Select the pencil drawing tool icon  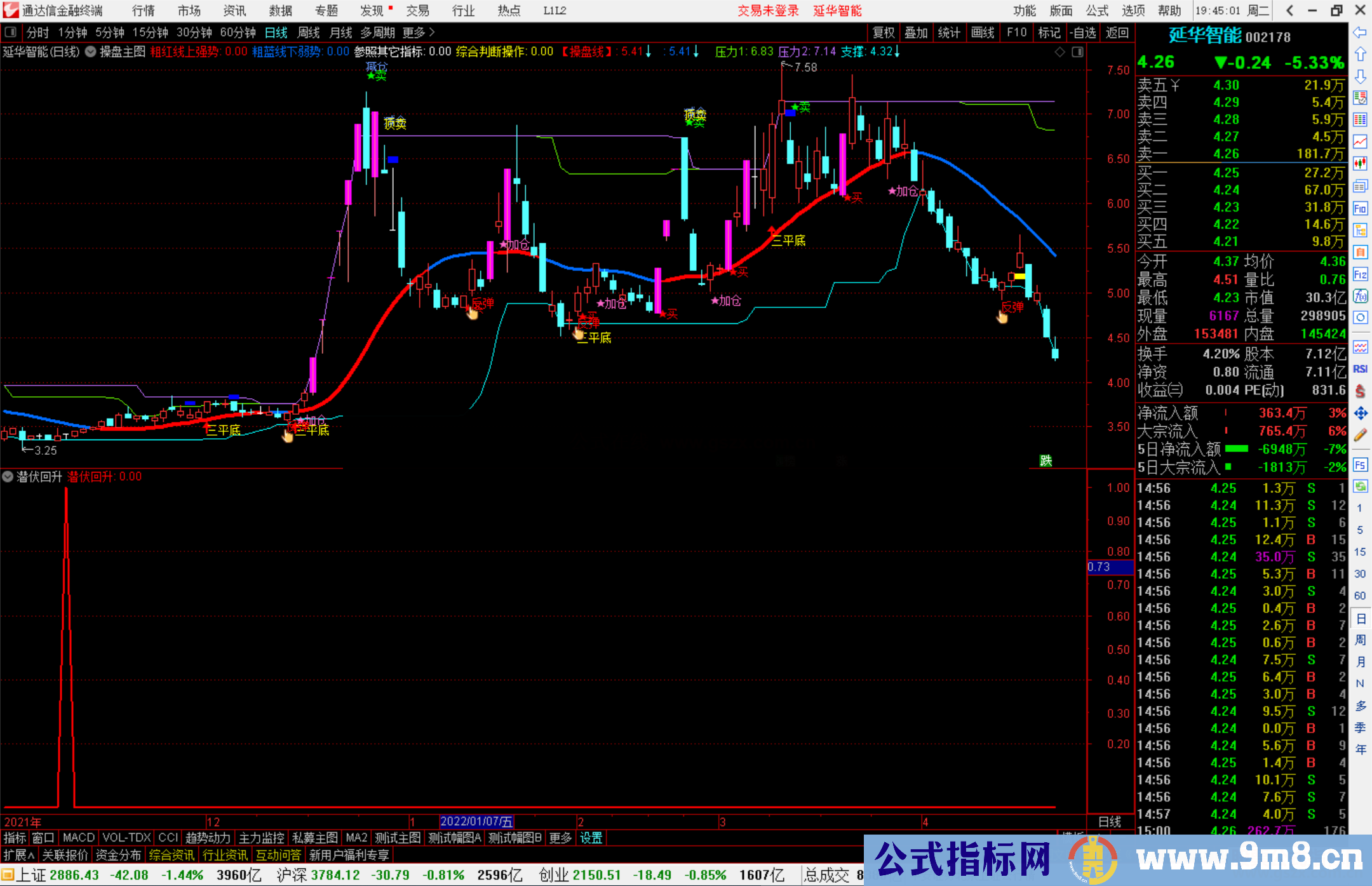pos(1360,436)
